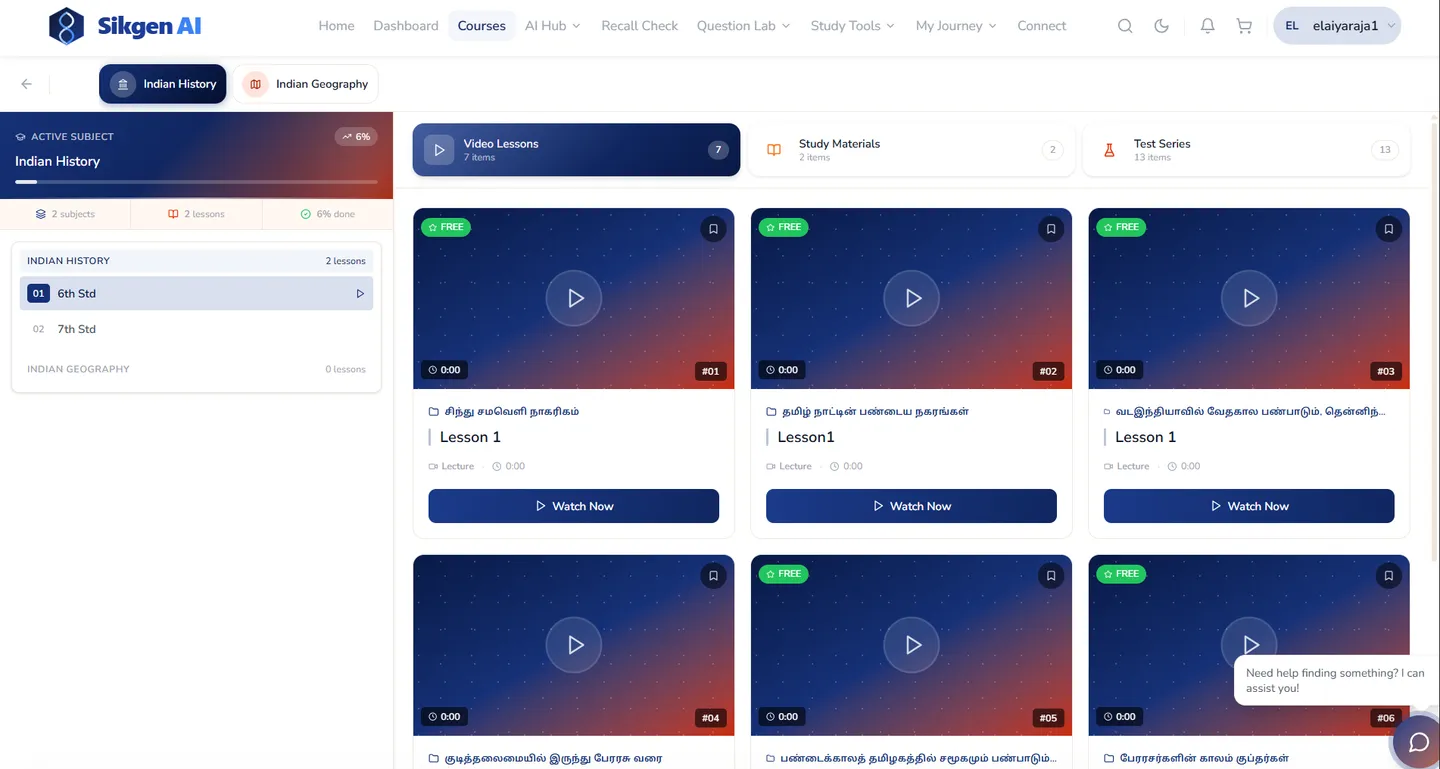Bookmark video lesson #03

[1388, 229]
